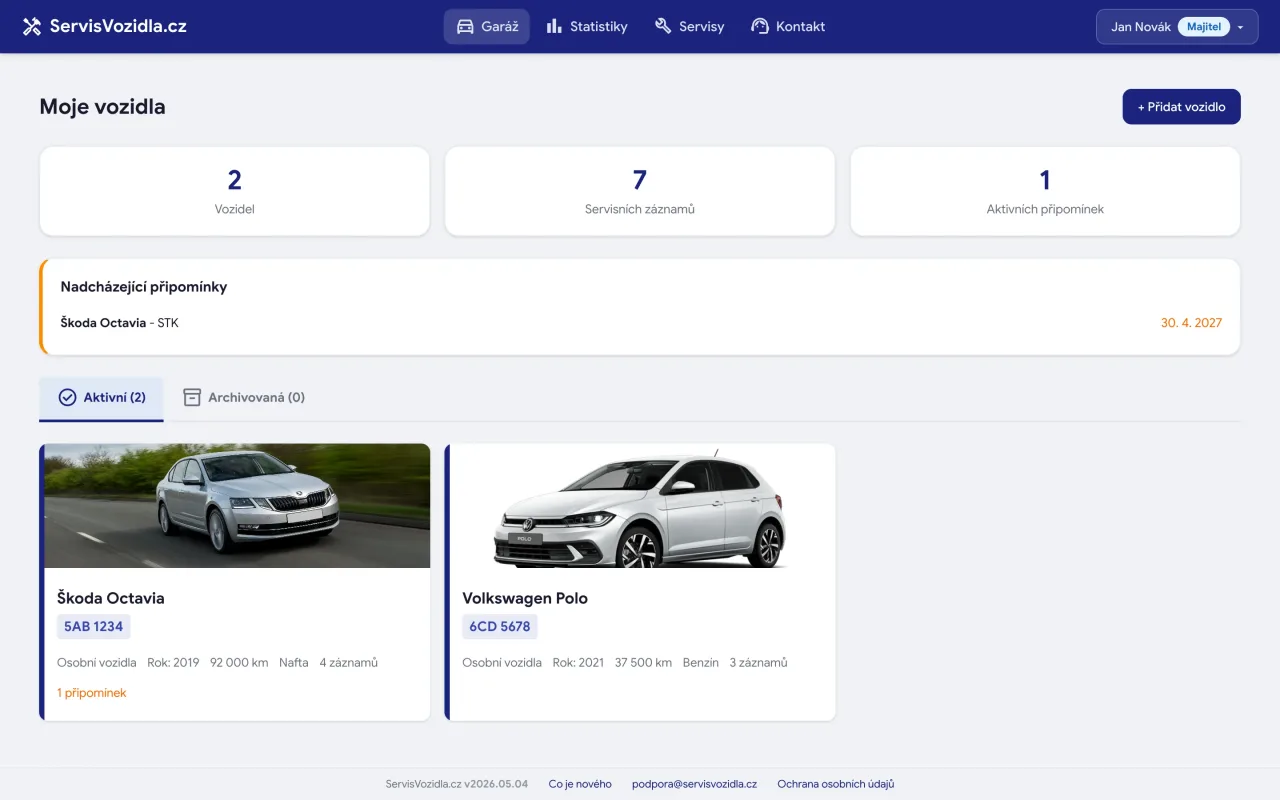Click the Volkswagen Polo card title
This screenshot has height=800, width=1280.
(525, 598)
